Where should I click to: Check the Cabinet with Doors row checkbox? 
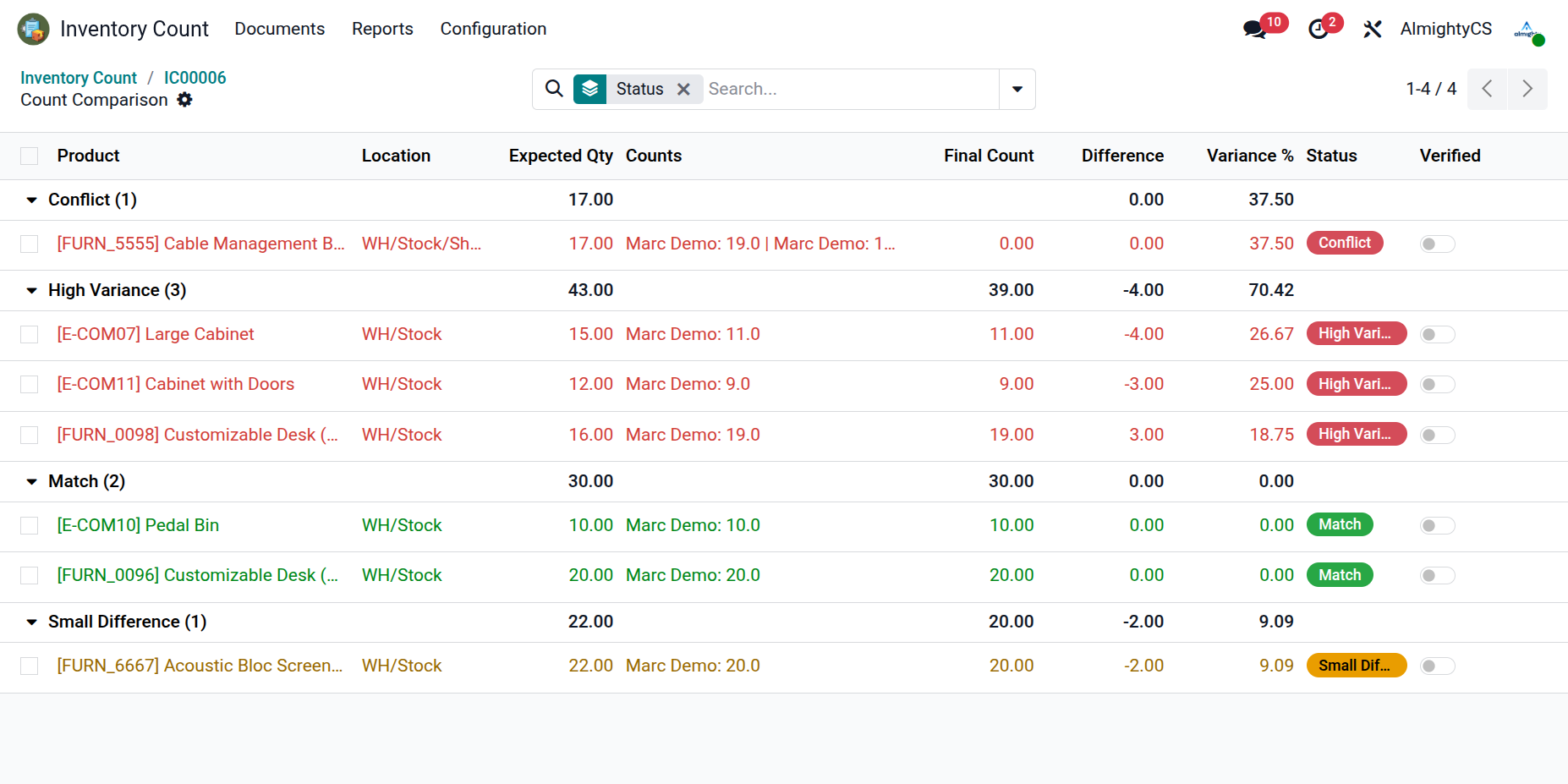(x=30, y=384)
